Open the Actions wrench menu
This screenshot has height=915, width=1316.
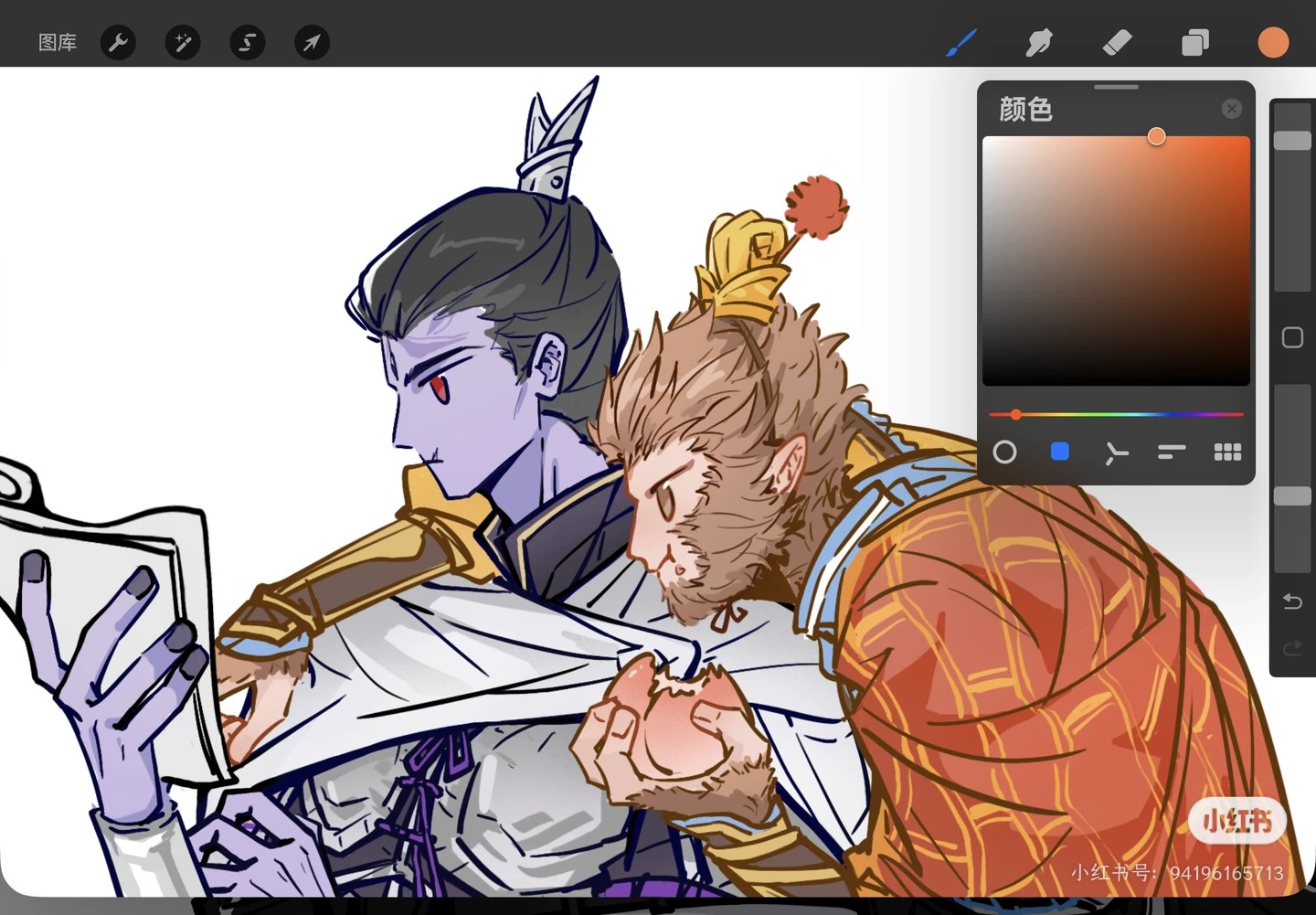[x=119, y=43]
